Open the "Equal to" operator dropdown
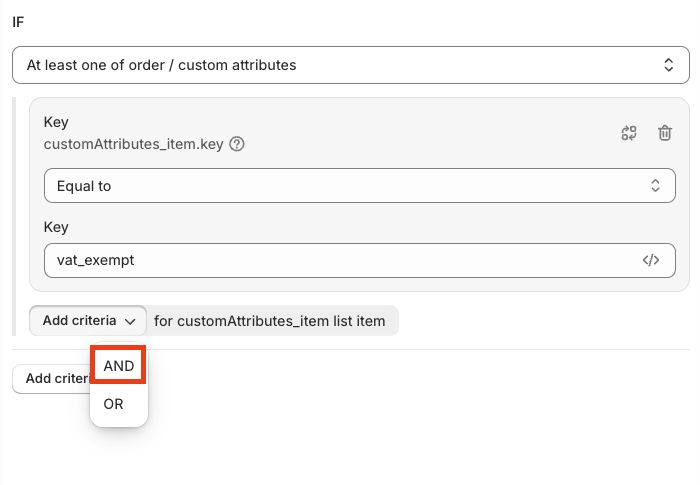The height and width of the screenshot is (485, 700). pos(352,185)
